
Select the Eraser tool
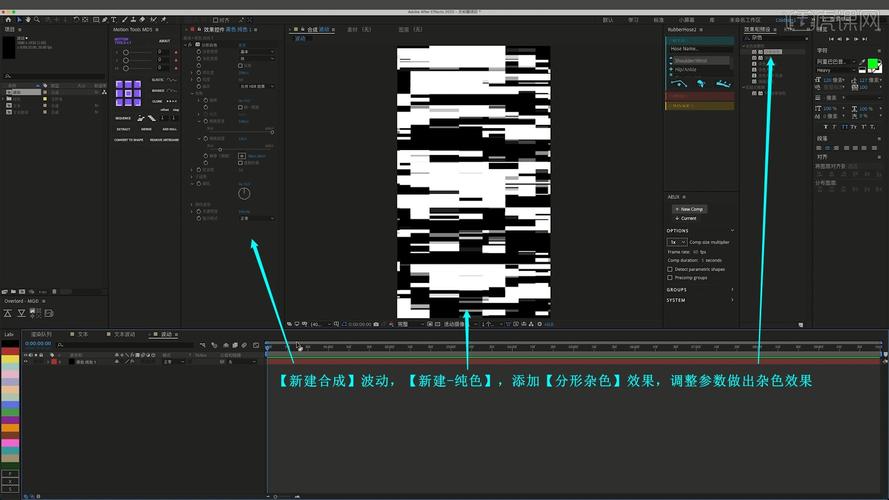tap(142, 20)
